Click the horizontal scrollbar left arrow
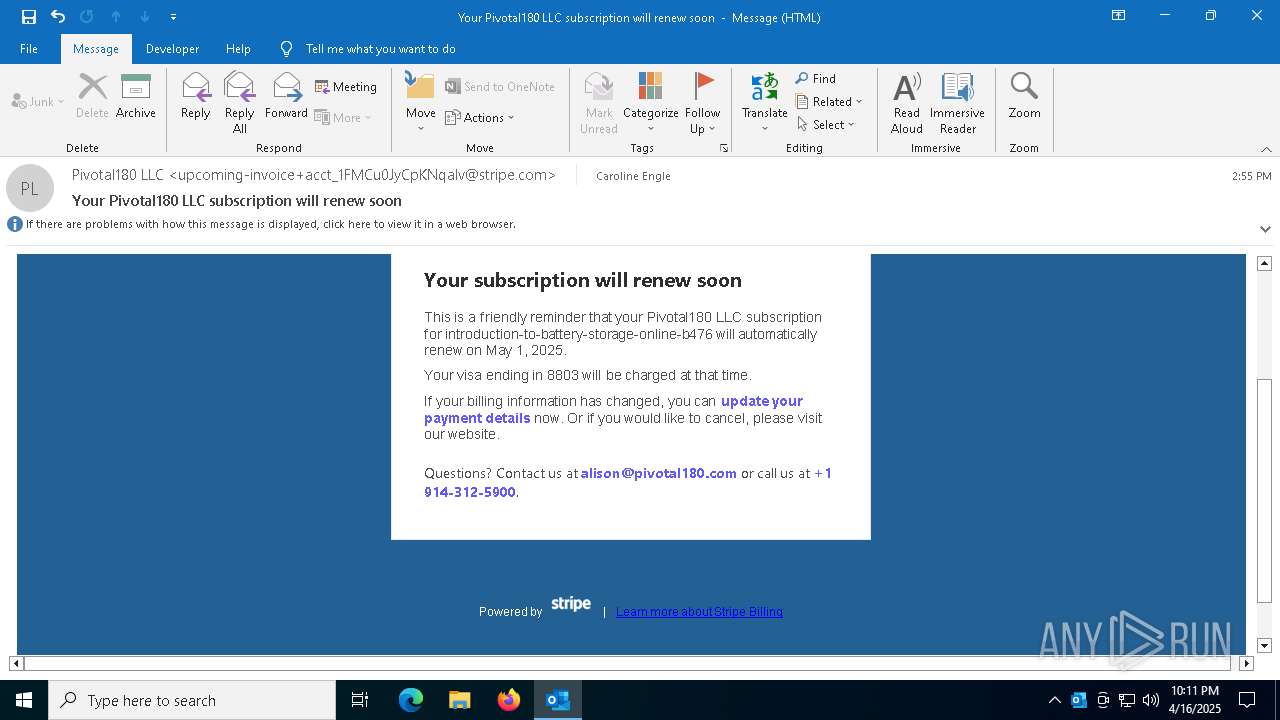The image size is (1280, 720). (16, 663)
